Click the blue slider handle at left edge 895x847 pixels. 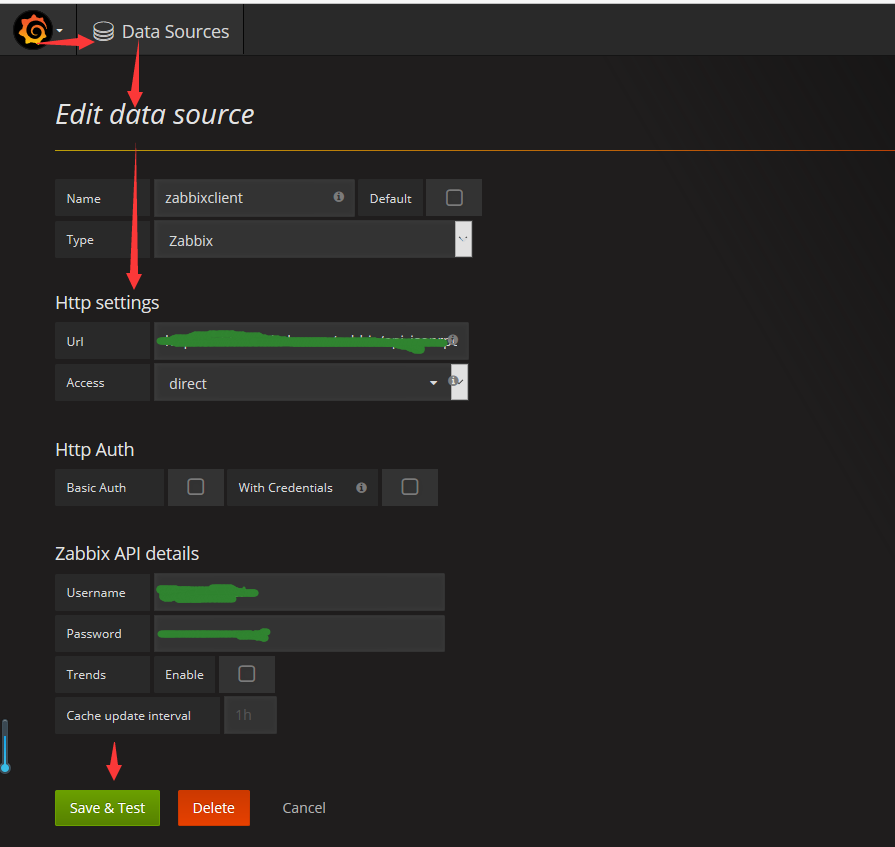5,768
